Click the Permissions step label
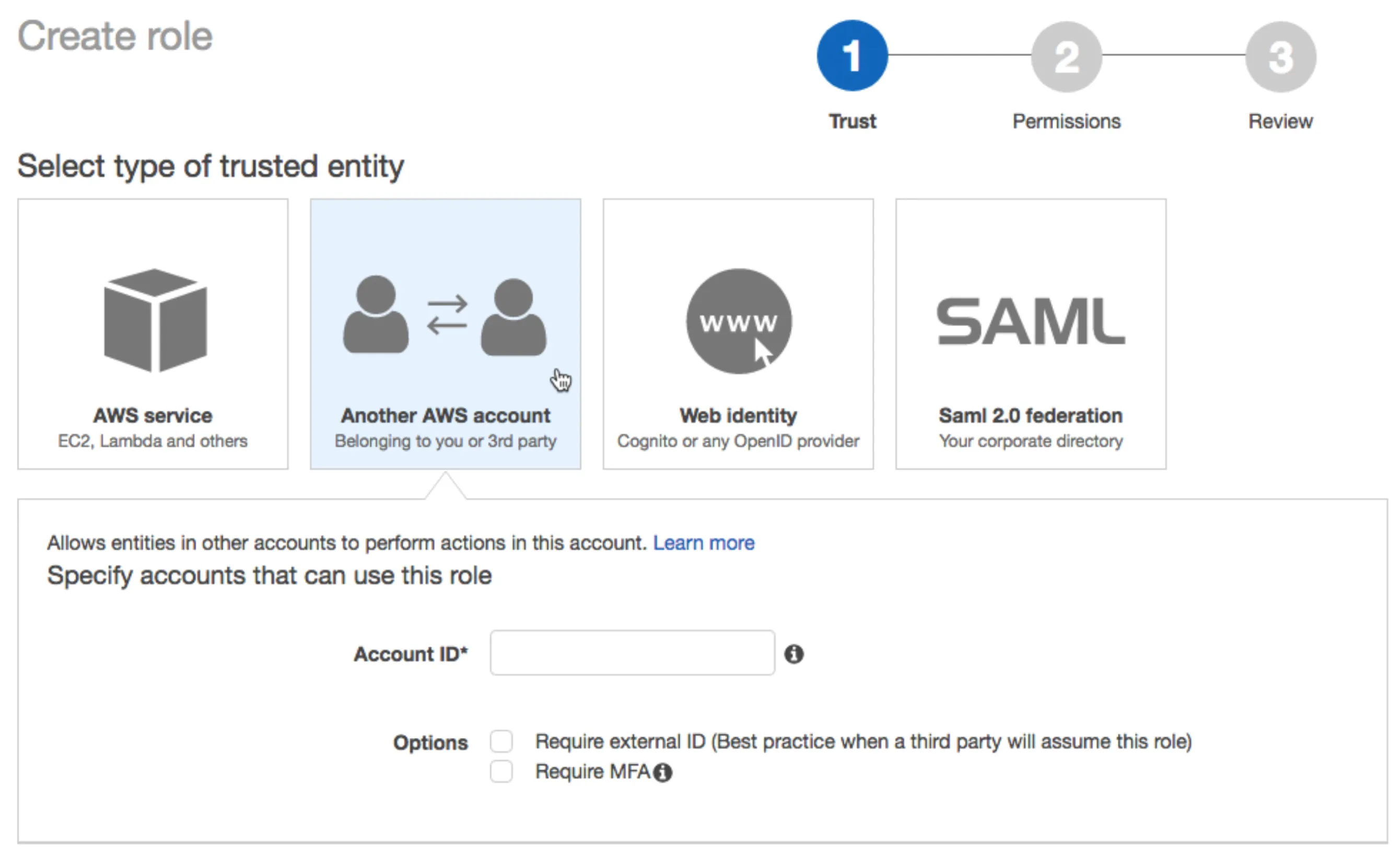 pyautogui.click(x=1066, y=121)
